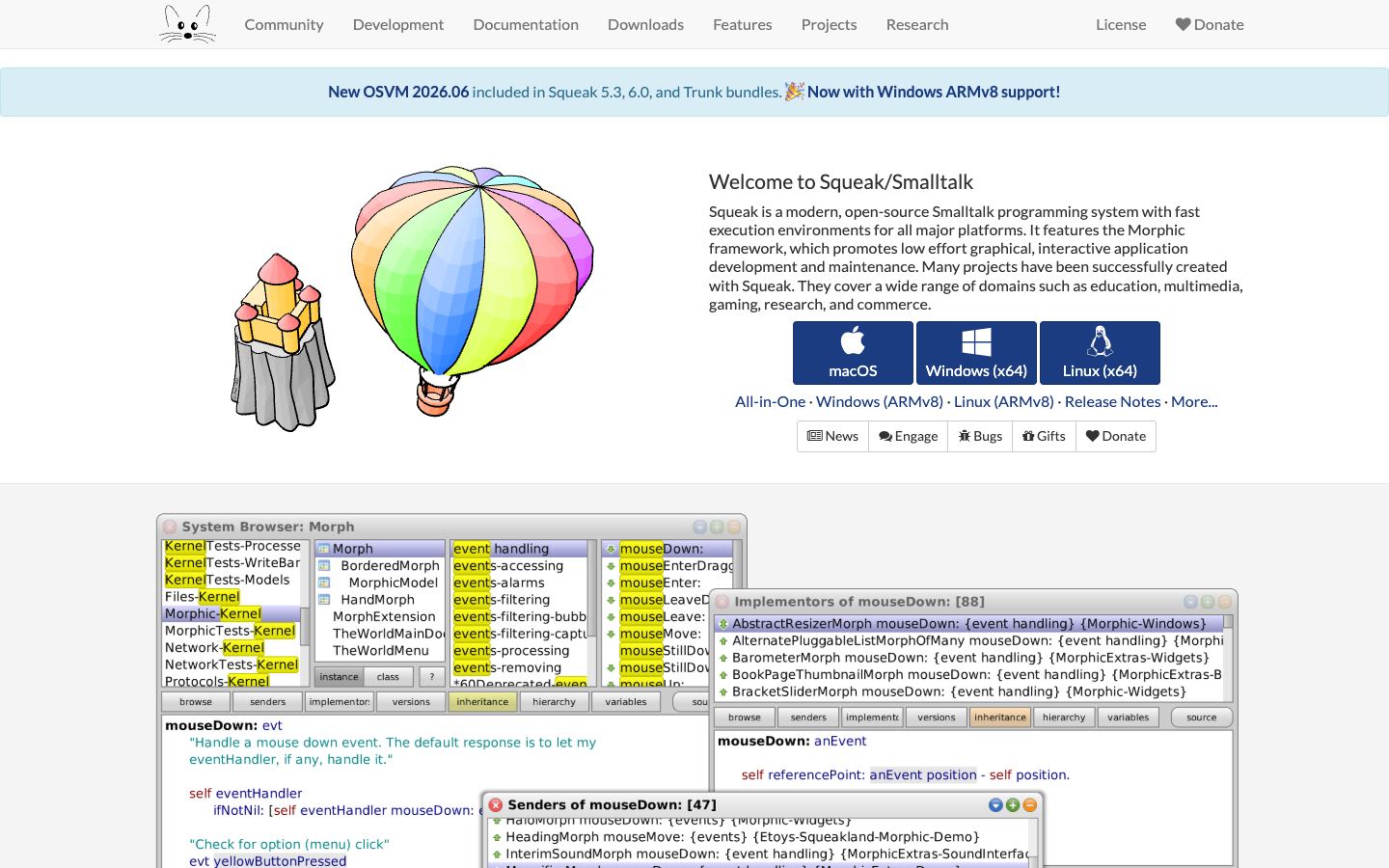Open the Bugs button
Viewport: 1389px width, 868px height.
(x=980, y=436)
